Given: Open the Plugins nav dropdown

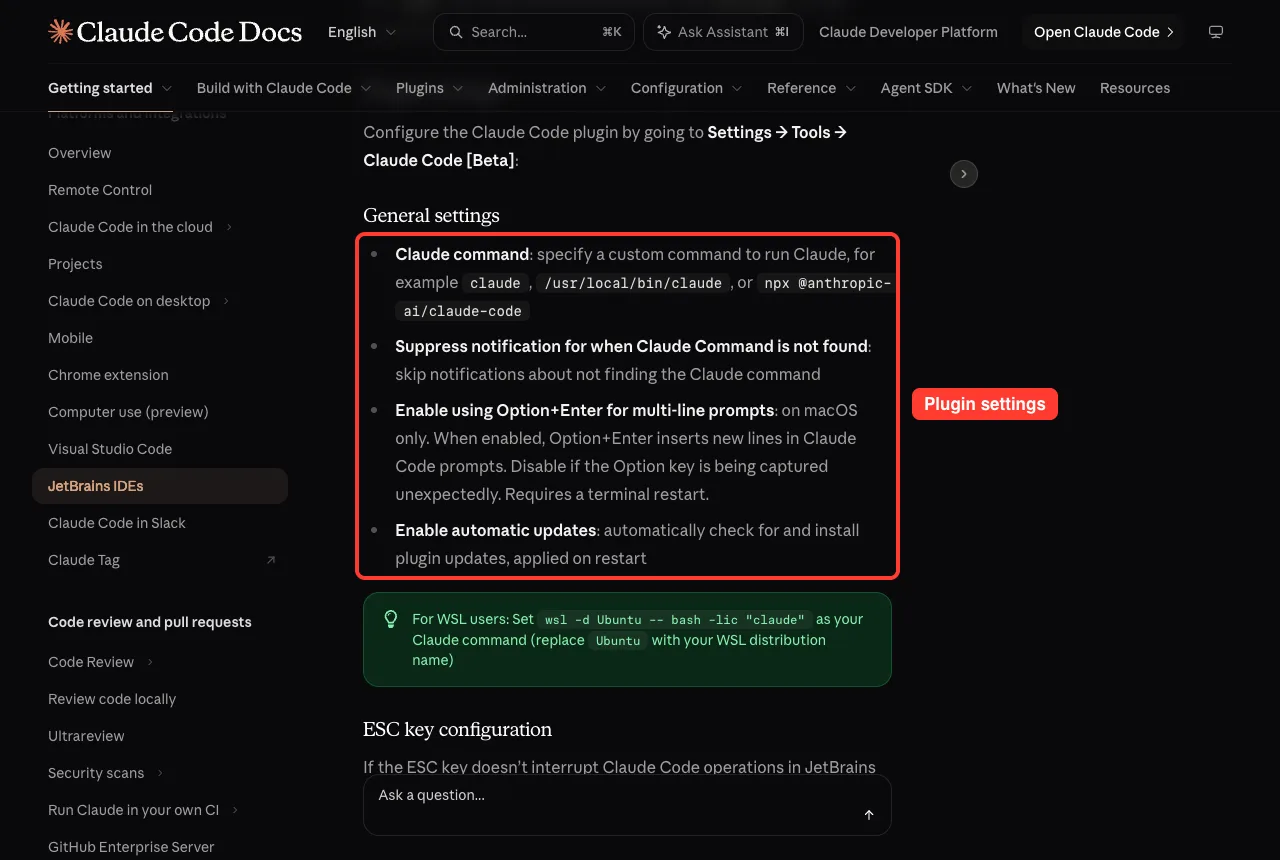Looking at the screenshot, I should [430, 88].
